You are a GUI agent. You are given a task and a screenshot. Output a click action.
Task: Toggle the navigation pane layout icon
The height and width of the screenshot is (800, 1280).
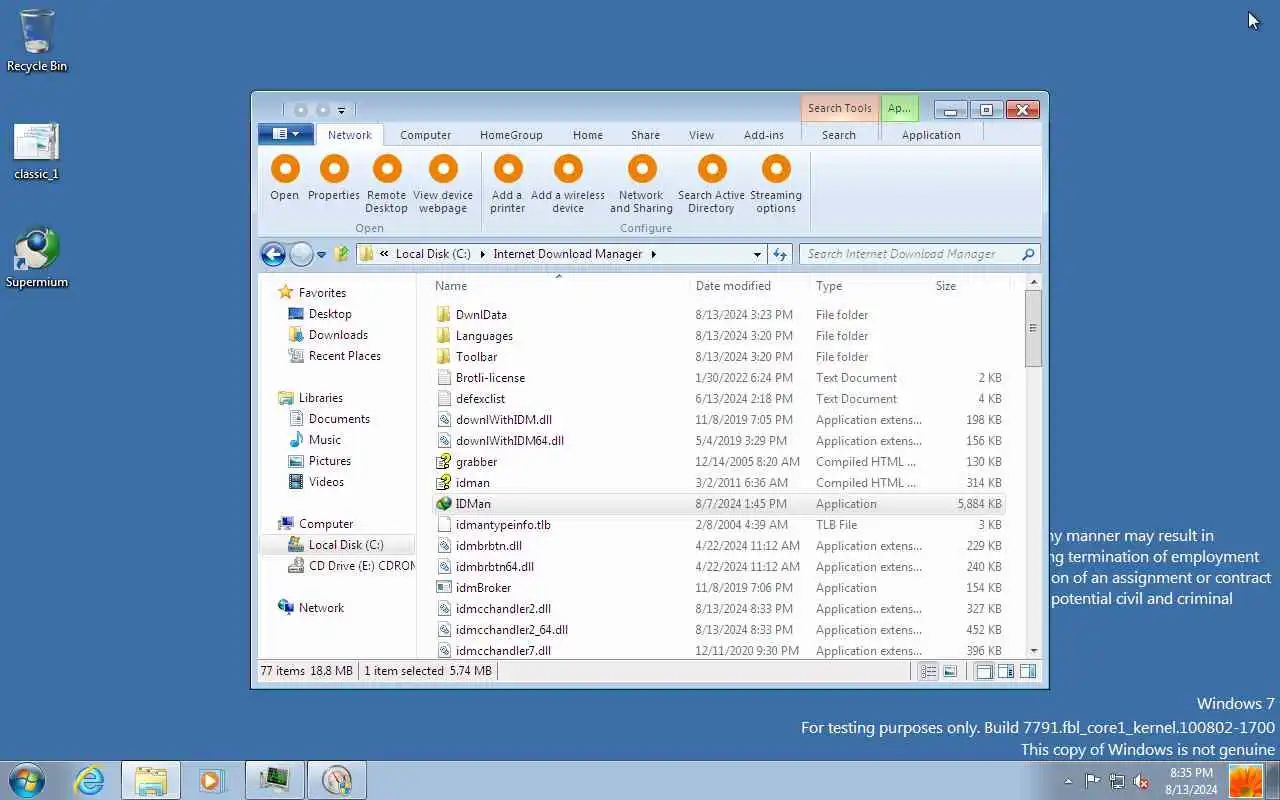coord(984,672)
